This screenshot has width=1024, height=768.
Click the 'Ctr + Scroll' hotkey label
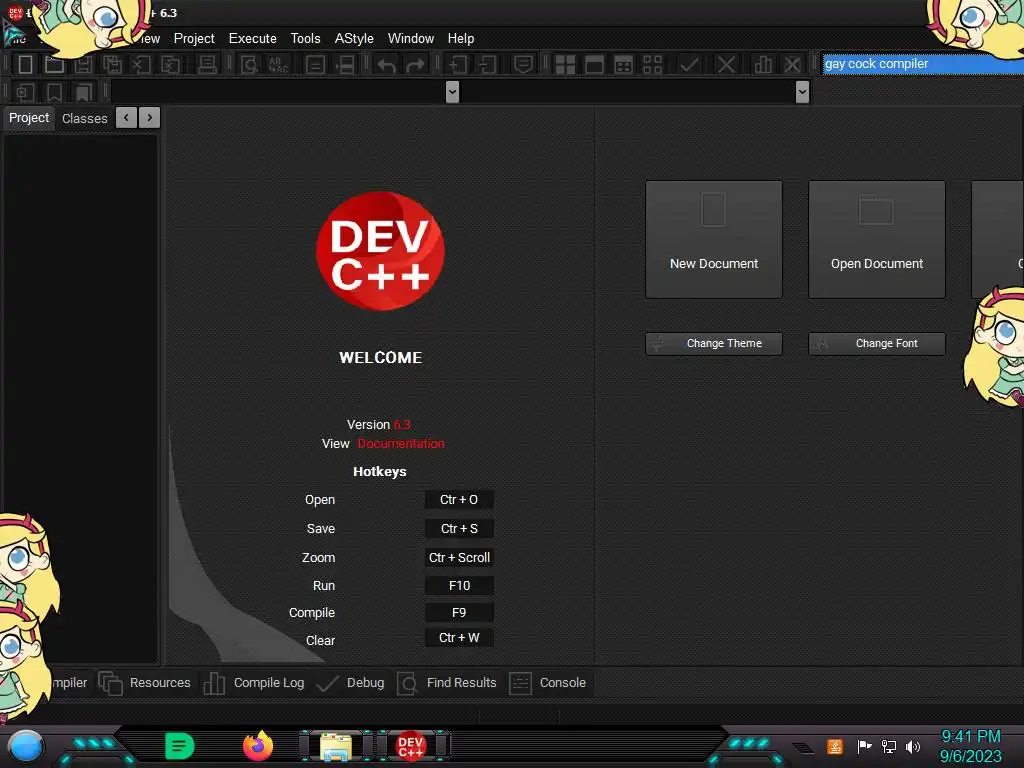coord(459,558)
